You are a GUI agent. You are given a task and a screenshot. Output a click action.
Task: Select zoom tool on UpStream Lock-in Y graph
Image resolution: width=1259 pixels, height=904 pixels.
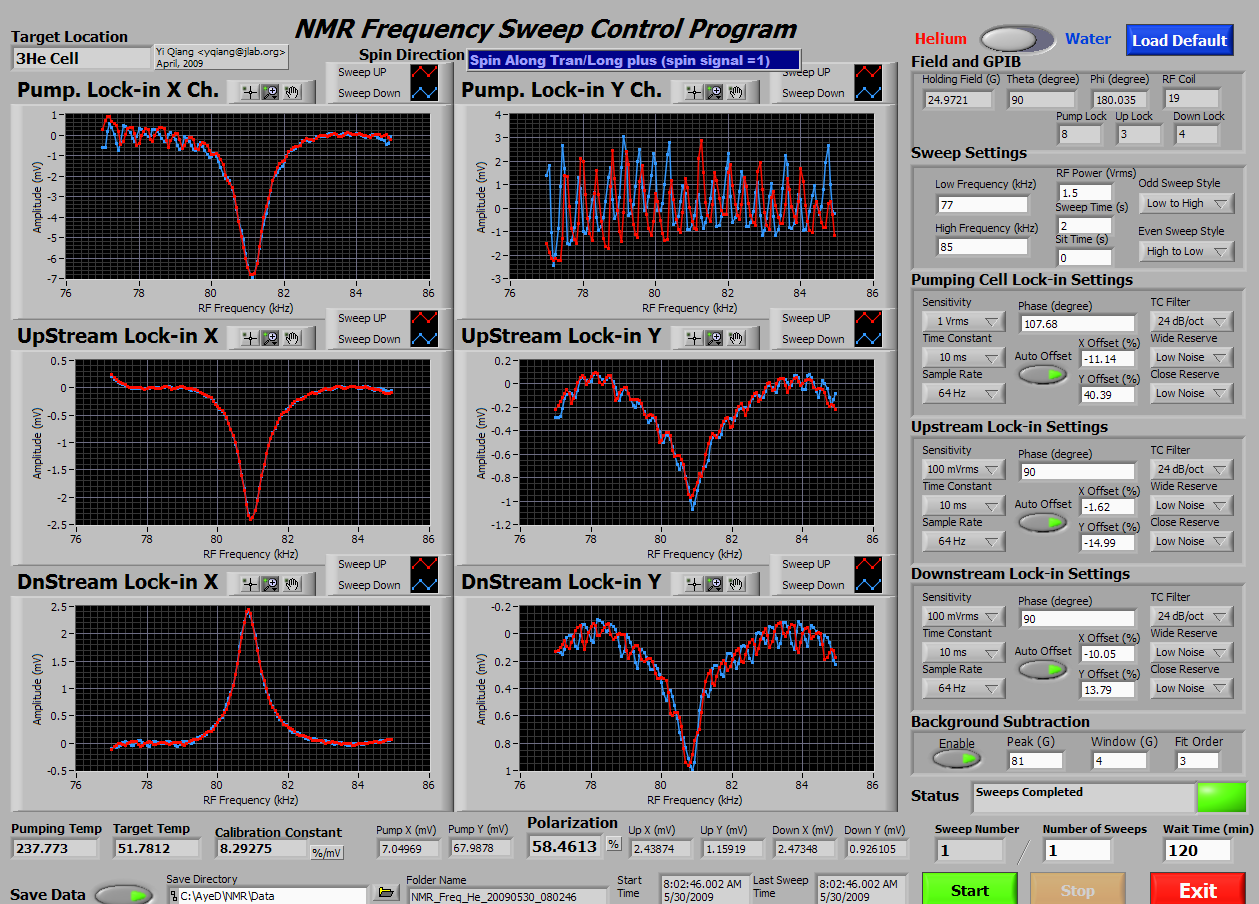pos(716,338)
